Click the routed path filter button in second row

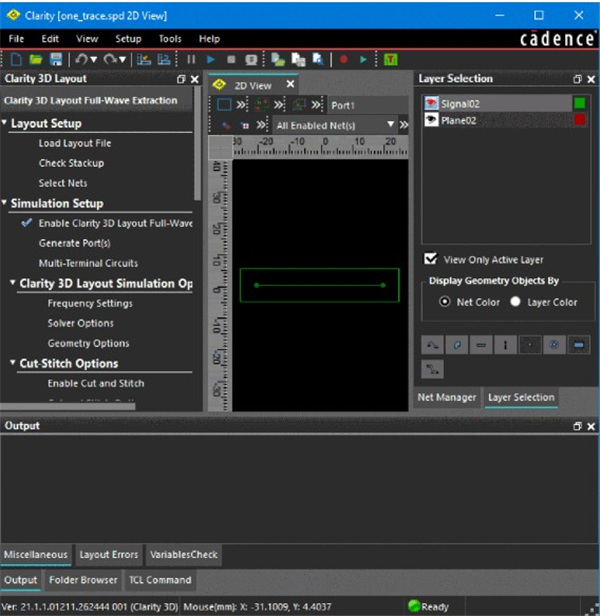(433, 369)
